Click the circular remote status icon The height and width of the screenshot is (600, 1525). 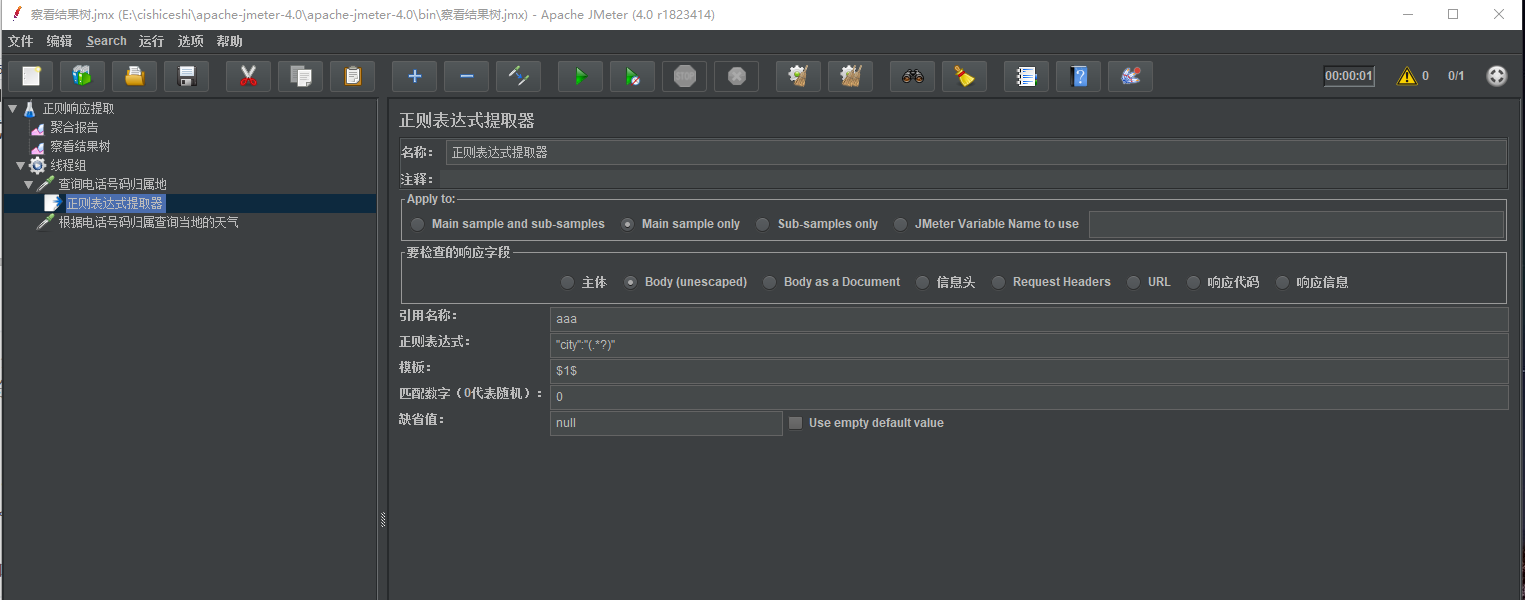tap(1497, 76)
